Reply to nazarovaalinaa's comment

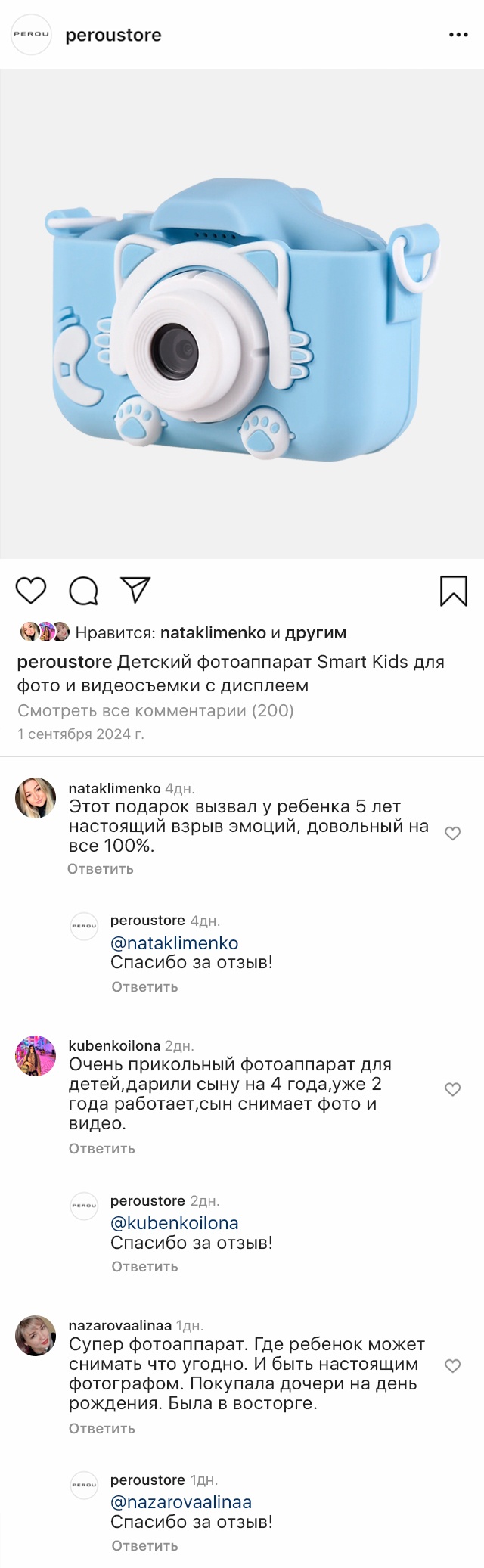tap(102, 1429)
